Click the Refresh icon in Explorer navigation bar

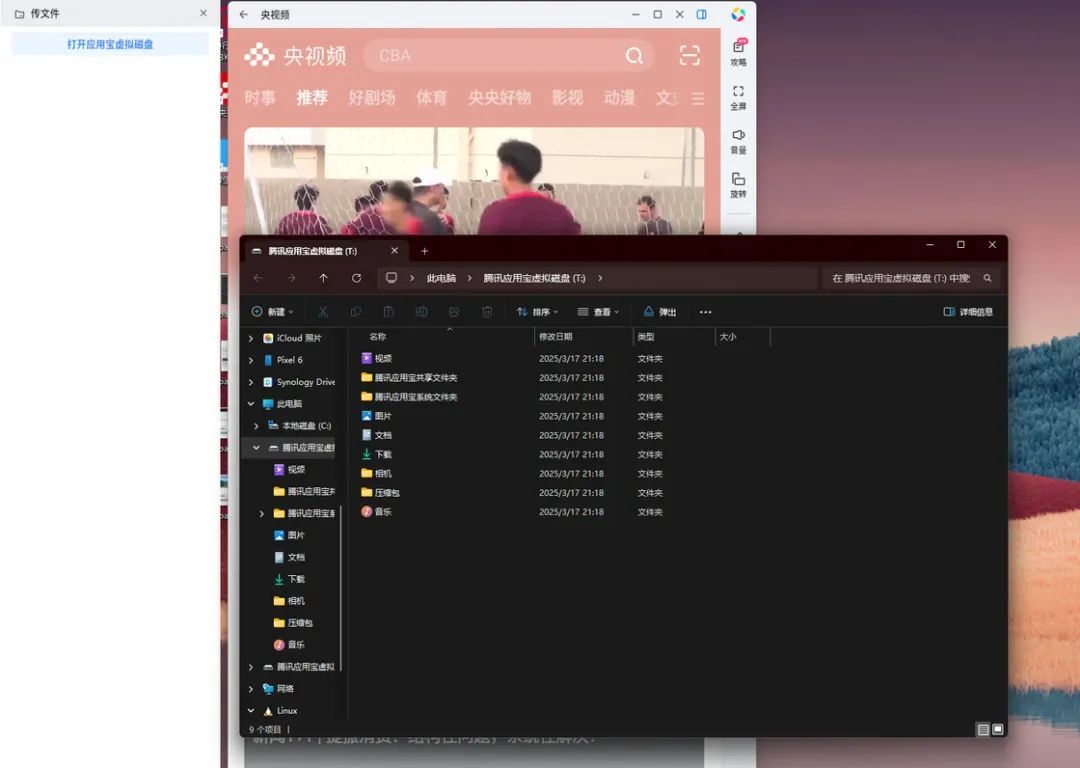357,278
